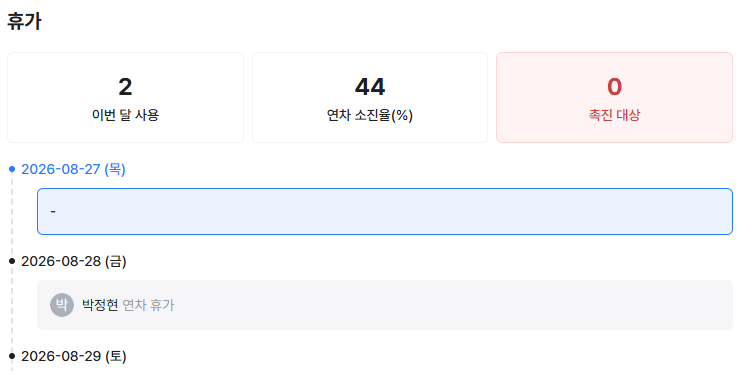Open the 연차 소진율(%) summary card
This screenshot has height=377, width=746.
click(x=370, y=98)
